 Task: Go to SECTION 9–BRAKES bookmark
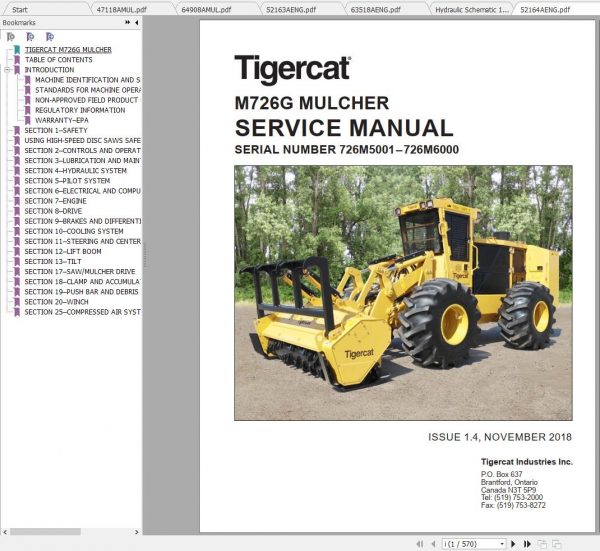(83, 221)
